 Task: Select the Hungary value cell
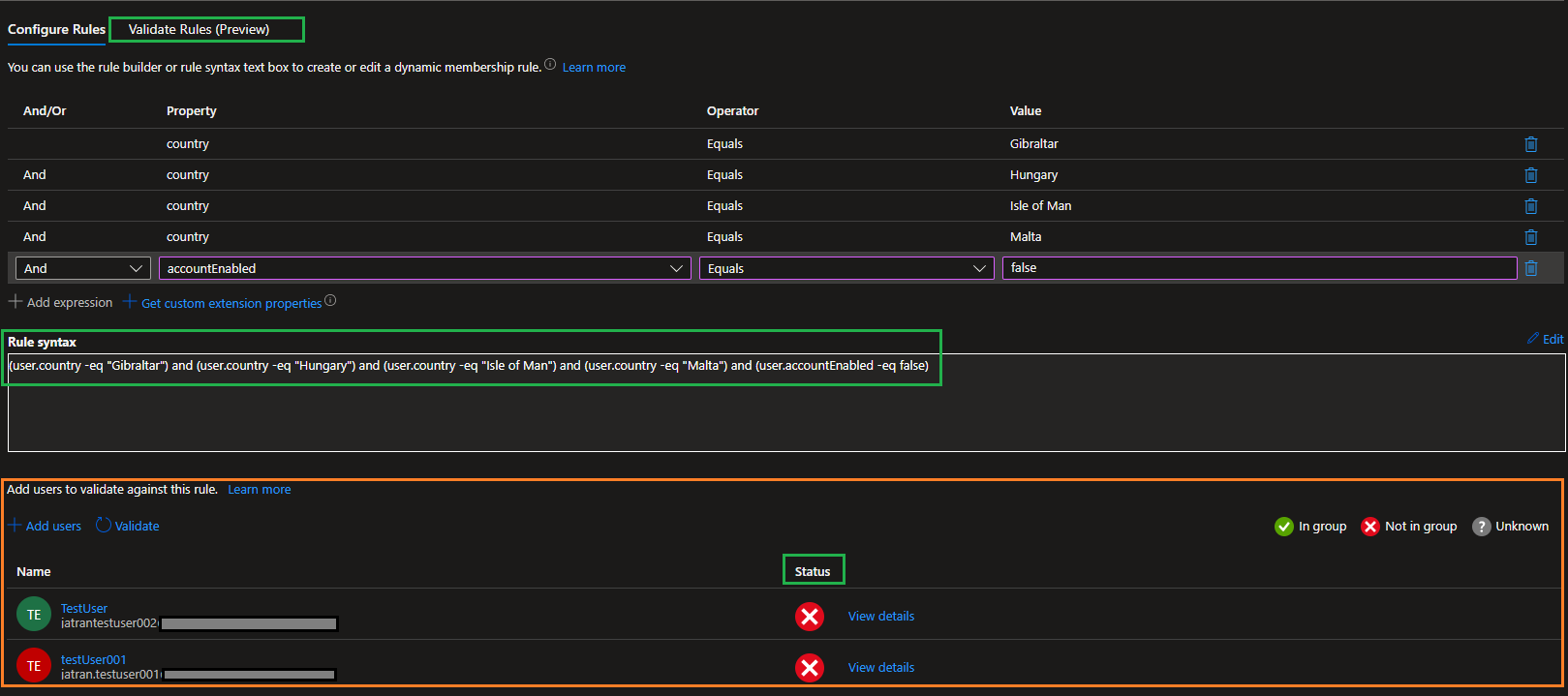(1033, 174)
